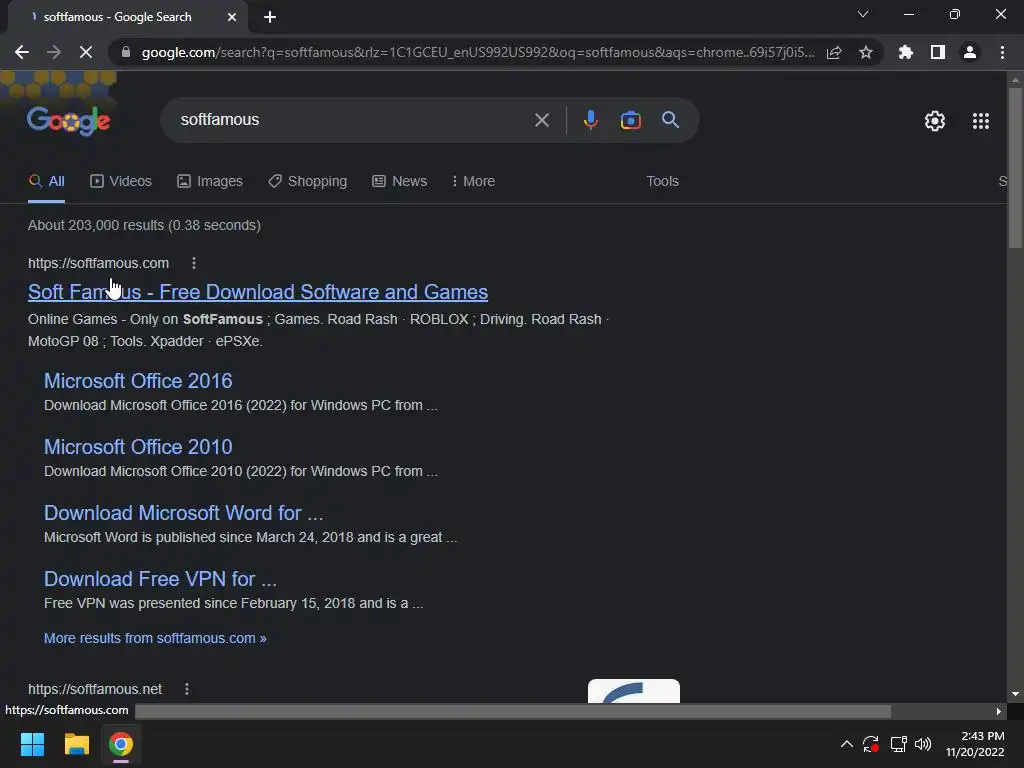
Task: Stop loading the page
Action: (86, 52)
